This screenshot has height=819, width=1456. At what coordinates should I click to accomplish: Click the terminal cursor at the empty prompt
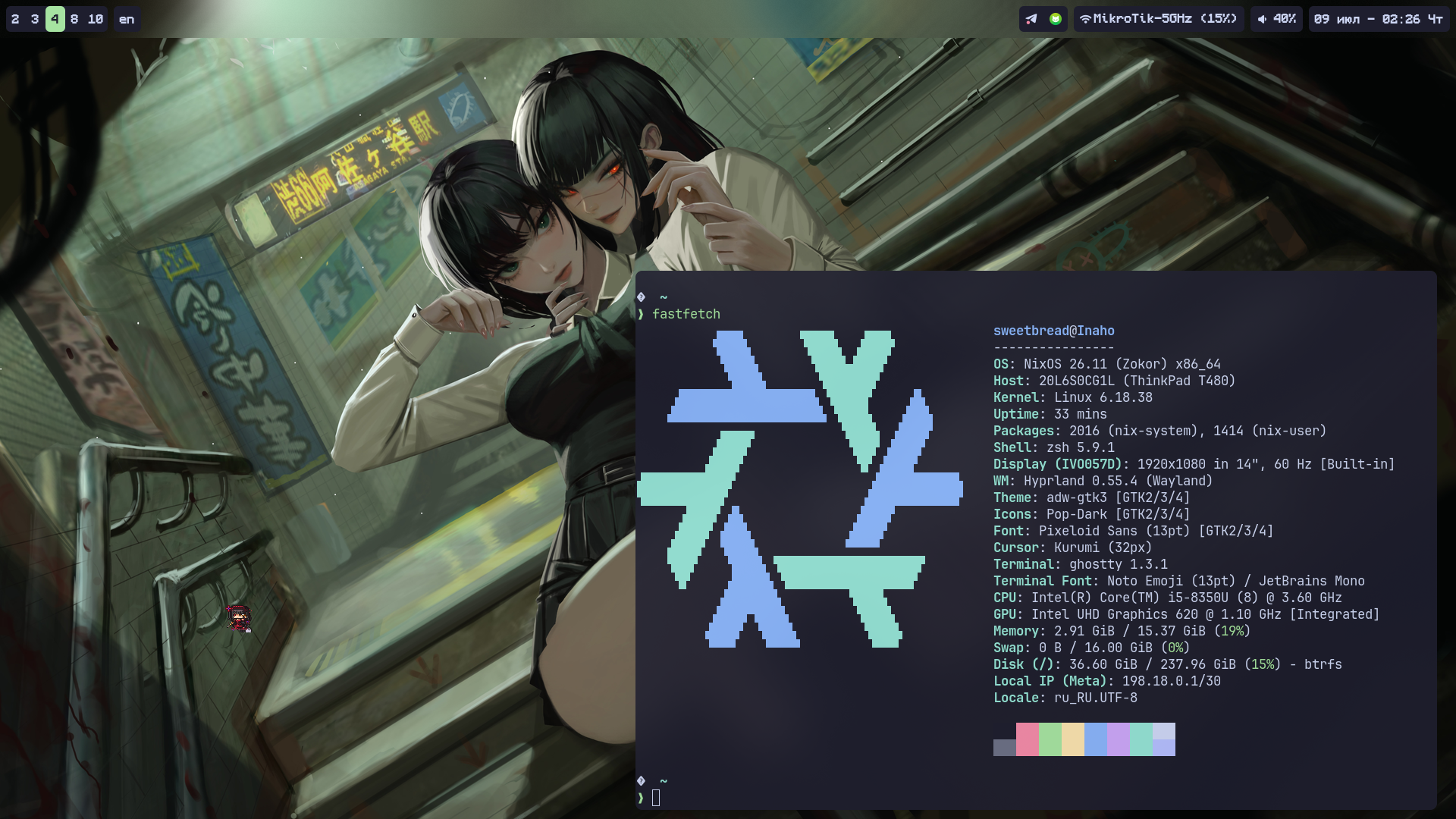click(x=656, y=798)
